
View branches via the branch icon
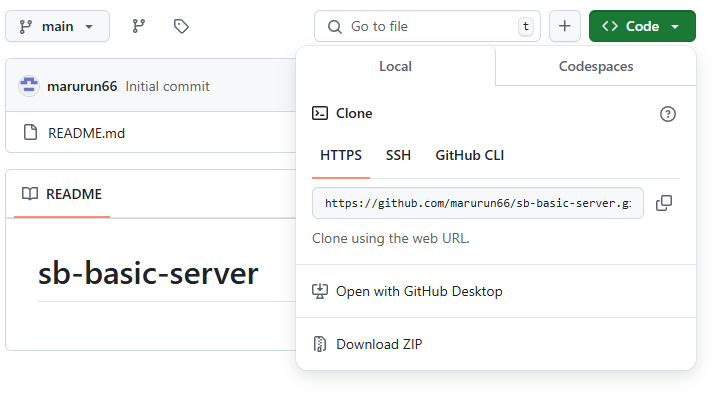coord(138,26)
